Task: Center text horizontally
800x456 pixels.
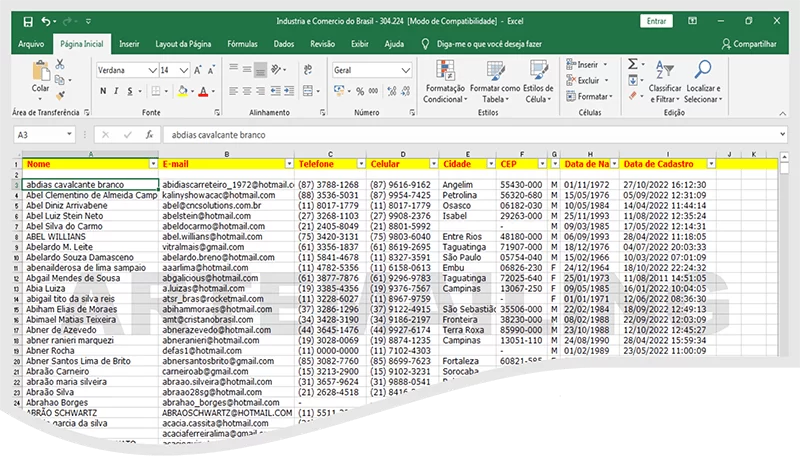Action: (x=247, y=91)
